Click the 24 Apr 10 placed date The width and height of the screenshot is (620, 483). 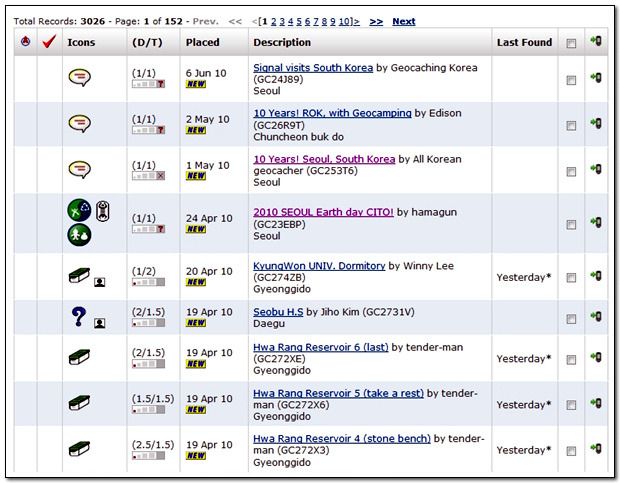click(209, 218)
